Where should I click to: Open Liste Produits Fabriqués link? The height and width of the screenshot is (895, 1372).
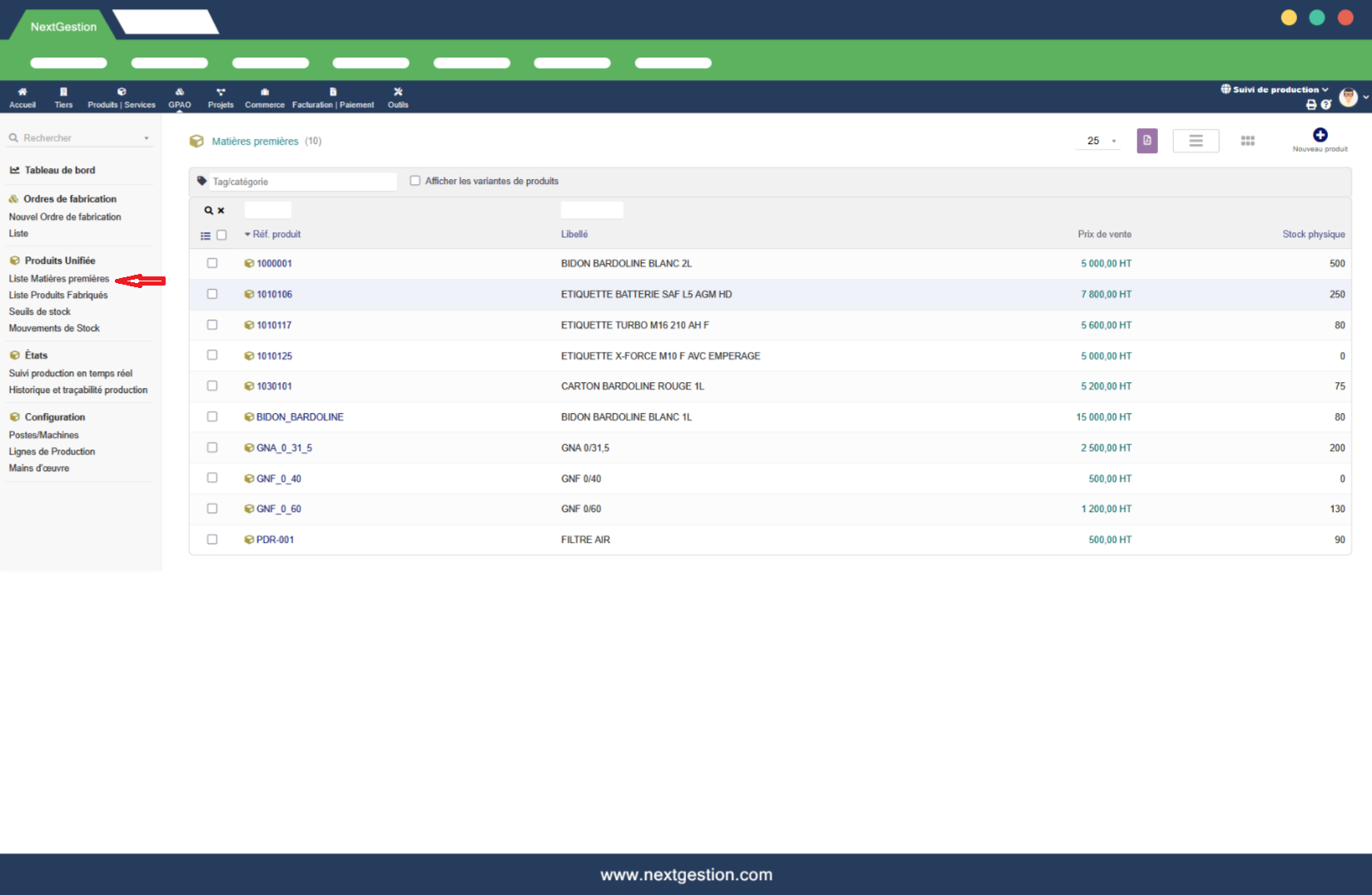58,295
